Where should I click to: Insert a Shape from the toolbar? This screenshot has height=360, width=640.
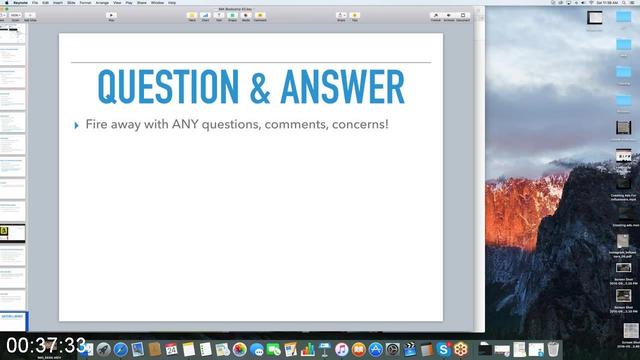coord(232,16)
